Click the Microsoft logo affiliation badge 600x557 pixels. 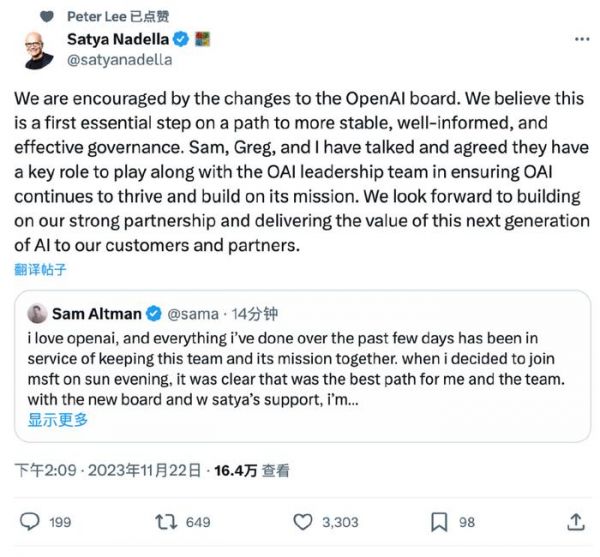201,40
